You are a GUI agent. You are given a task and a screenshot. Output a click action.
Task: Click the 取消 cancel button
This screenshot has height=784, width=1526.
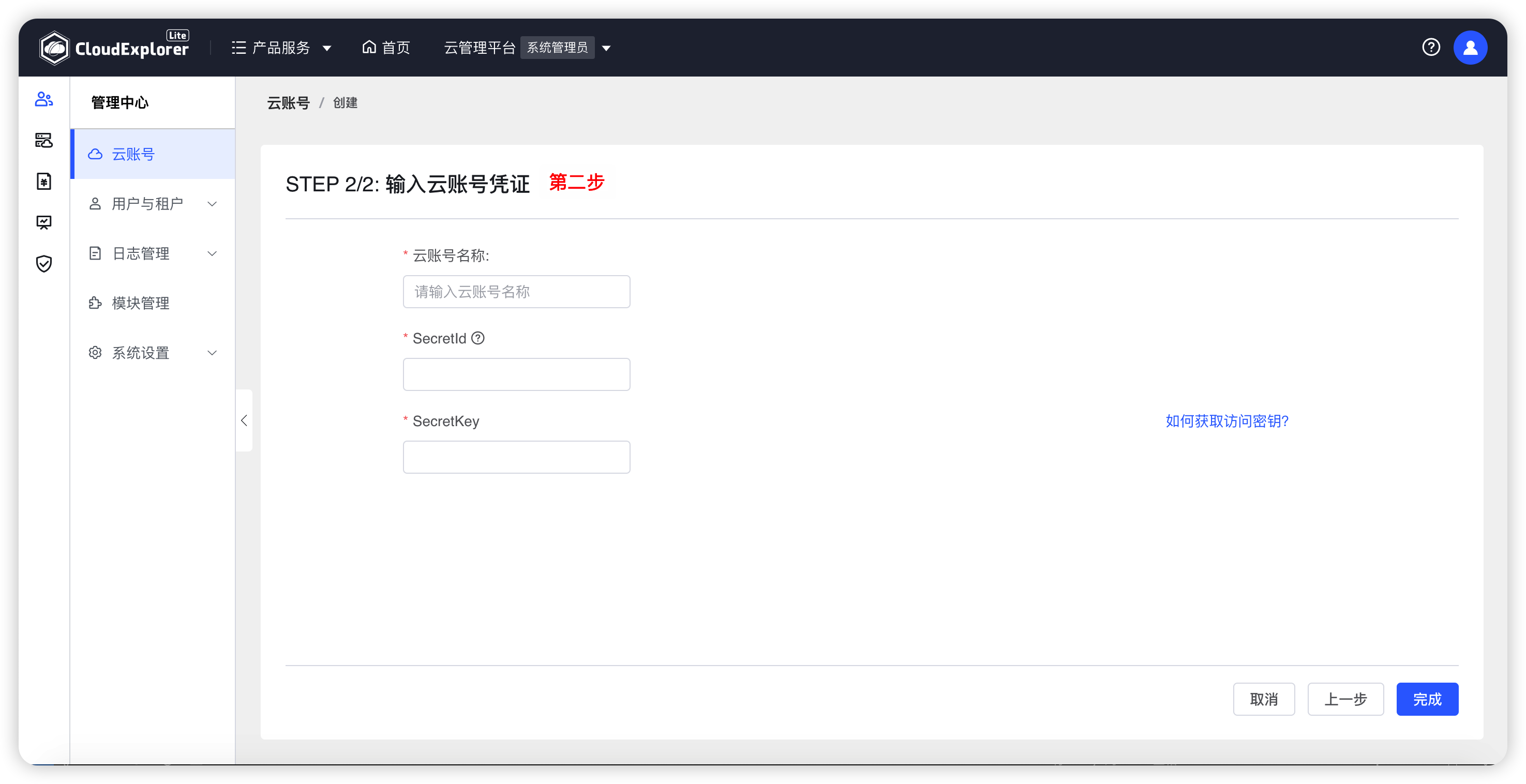point(1264,699)
